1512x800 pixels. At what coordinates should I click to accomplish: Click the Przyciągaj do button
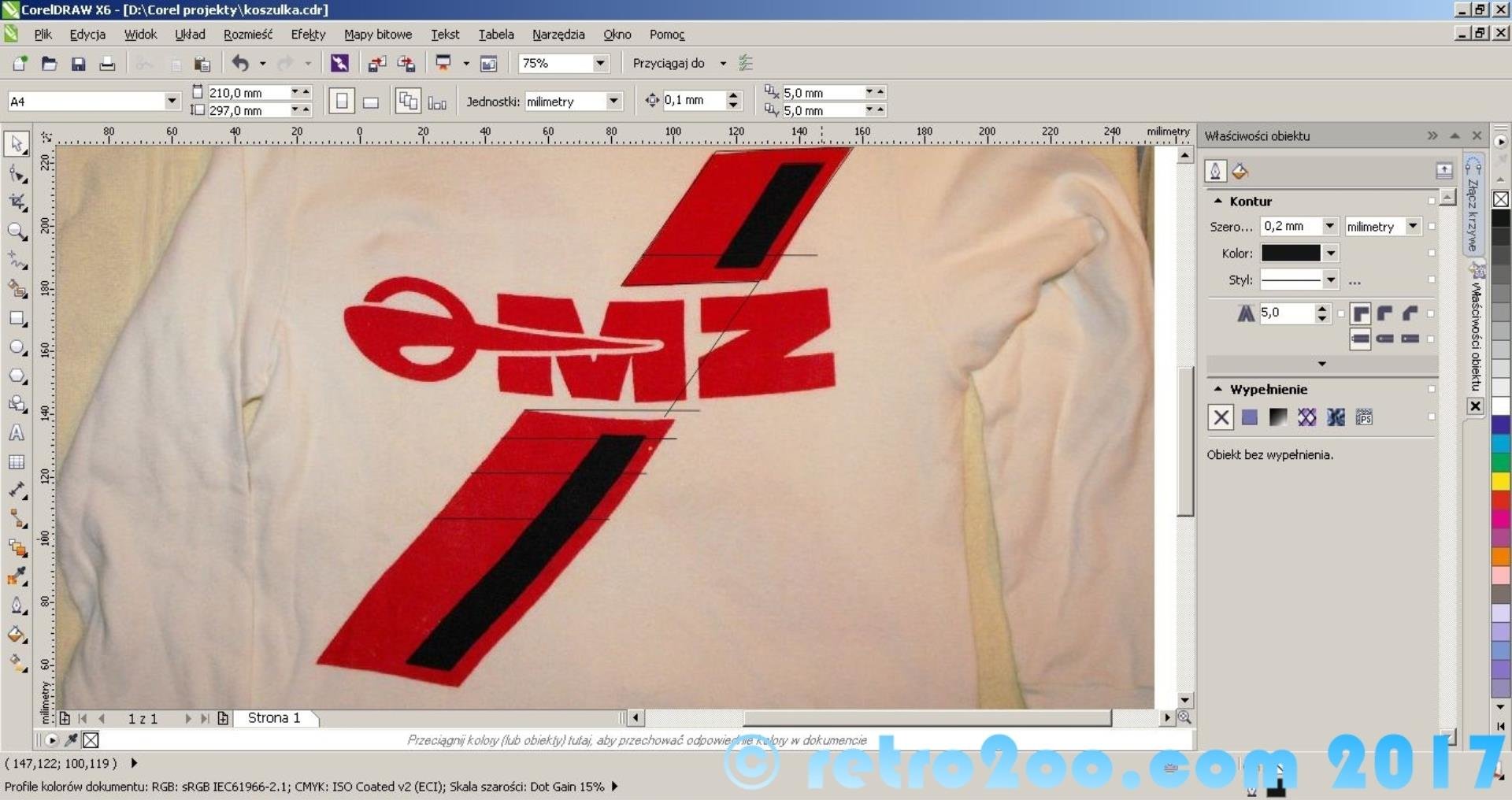tap(669, 63)
